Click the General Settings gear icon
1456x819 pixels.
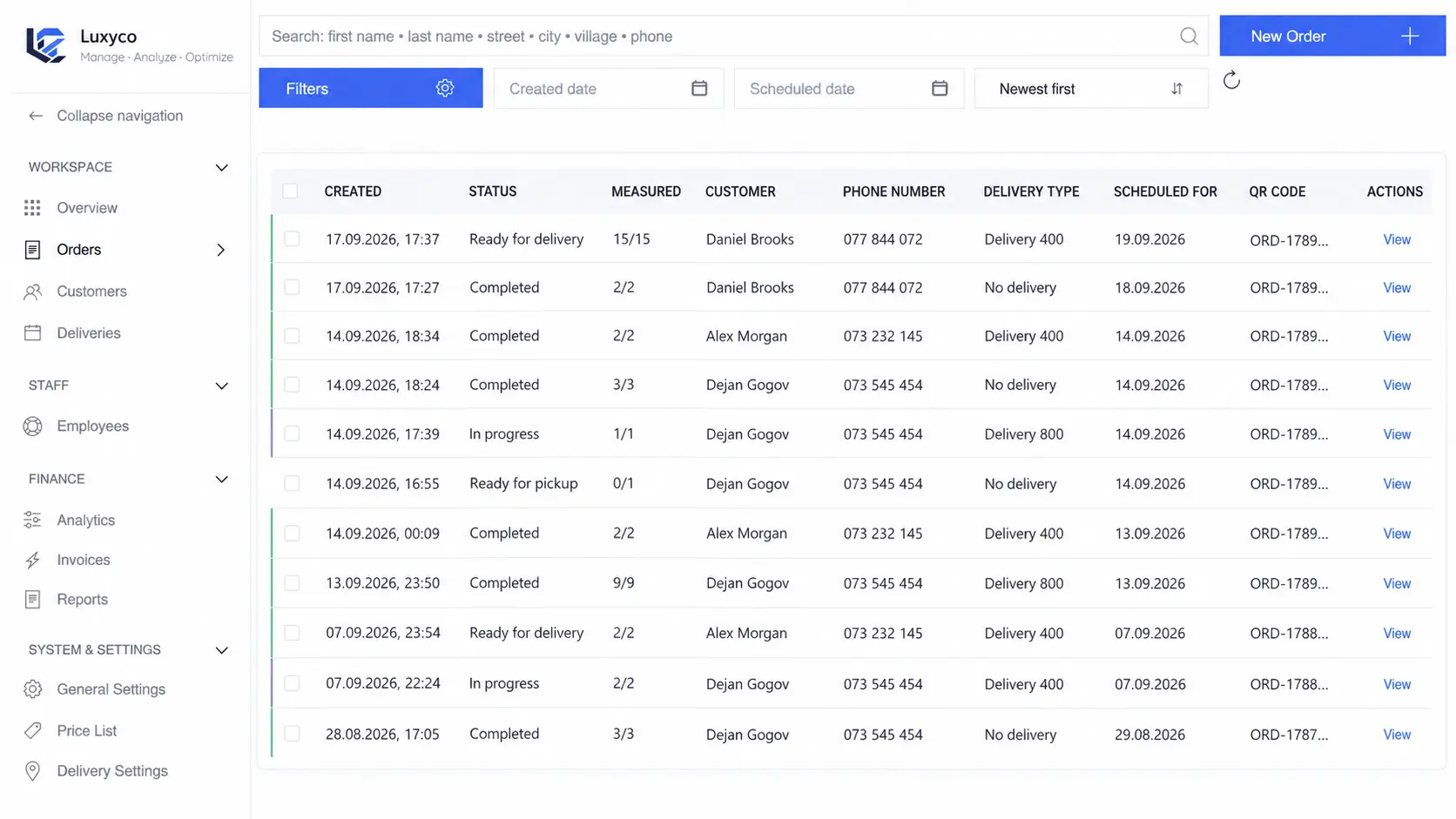click(x=32, y=689)
